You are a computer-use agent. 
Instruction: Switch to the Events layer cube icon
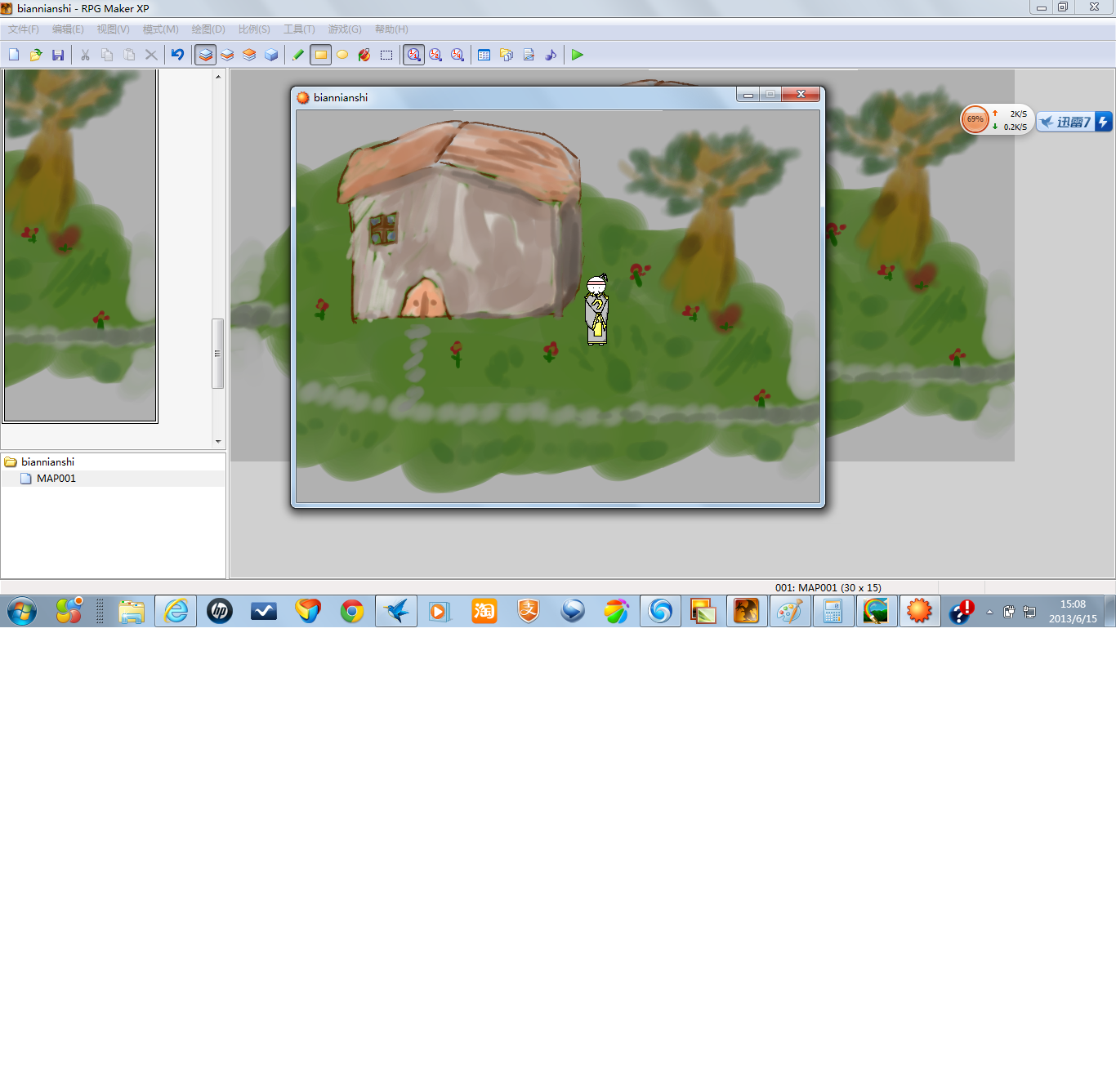tap(271, 55)
